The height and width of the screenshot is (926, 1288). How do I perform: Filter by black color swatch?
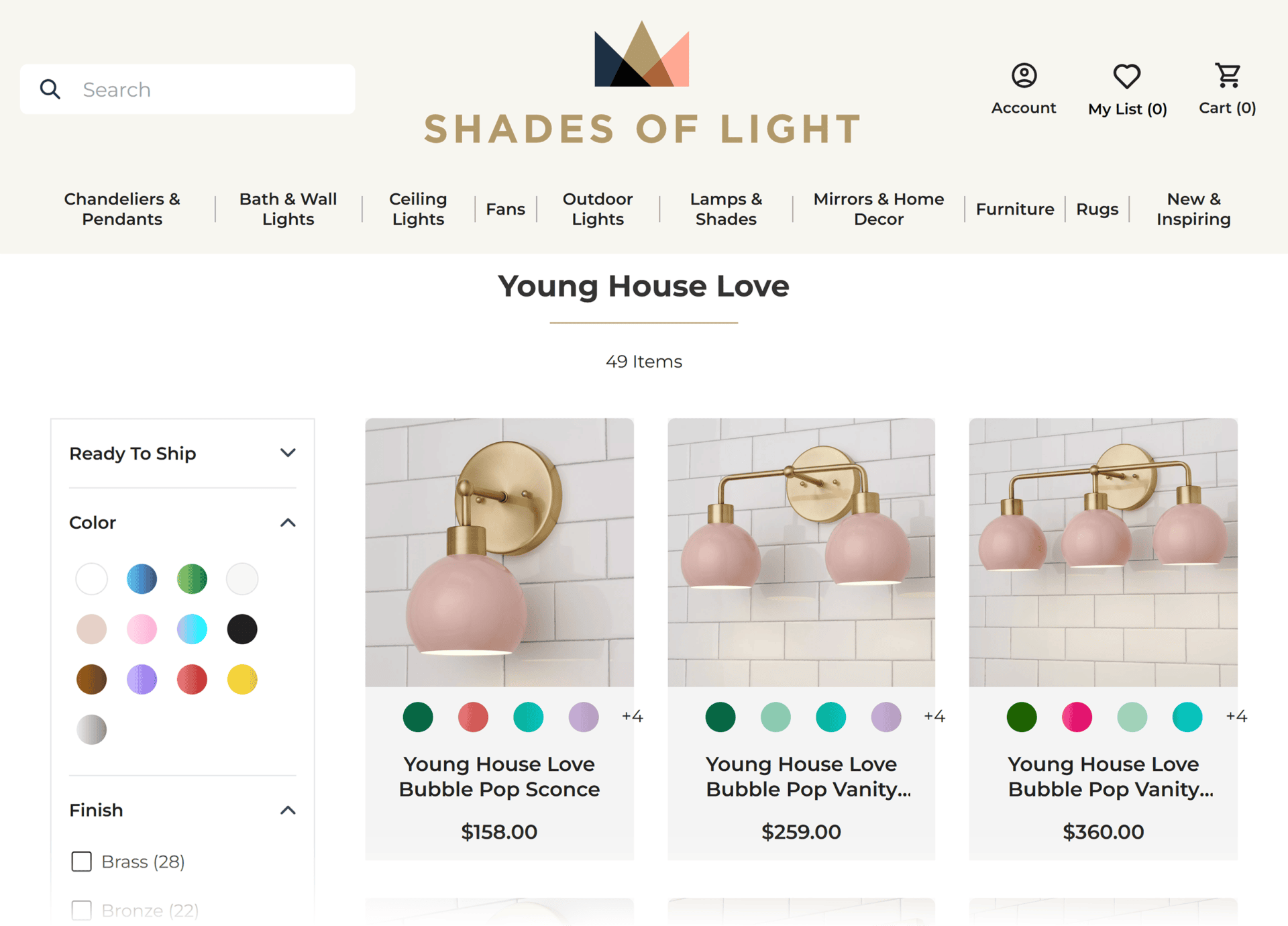click(242, 629)
